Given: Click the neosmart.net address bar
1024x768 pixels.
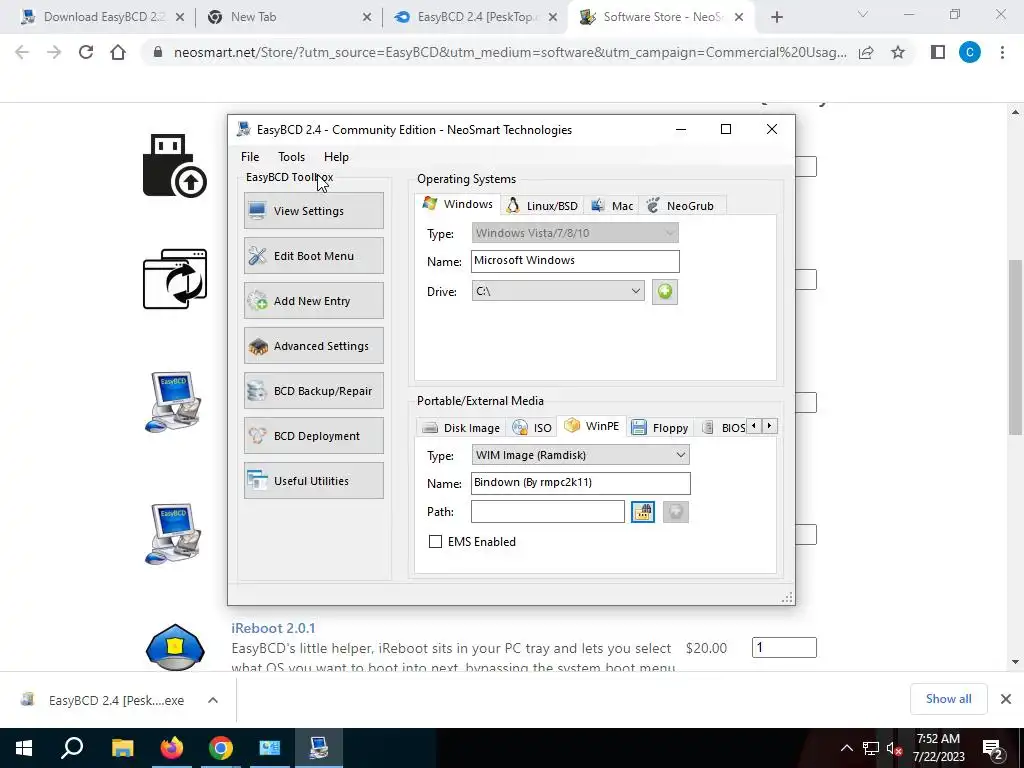Looking at the screenshot, I should (x=509, y=52).
